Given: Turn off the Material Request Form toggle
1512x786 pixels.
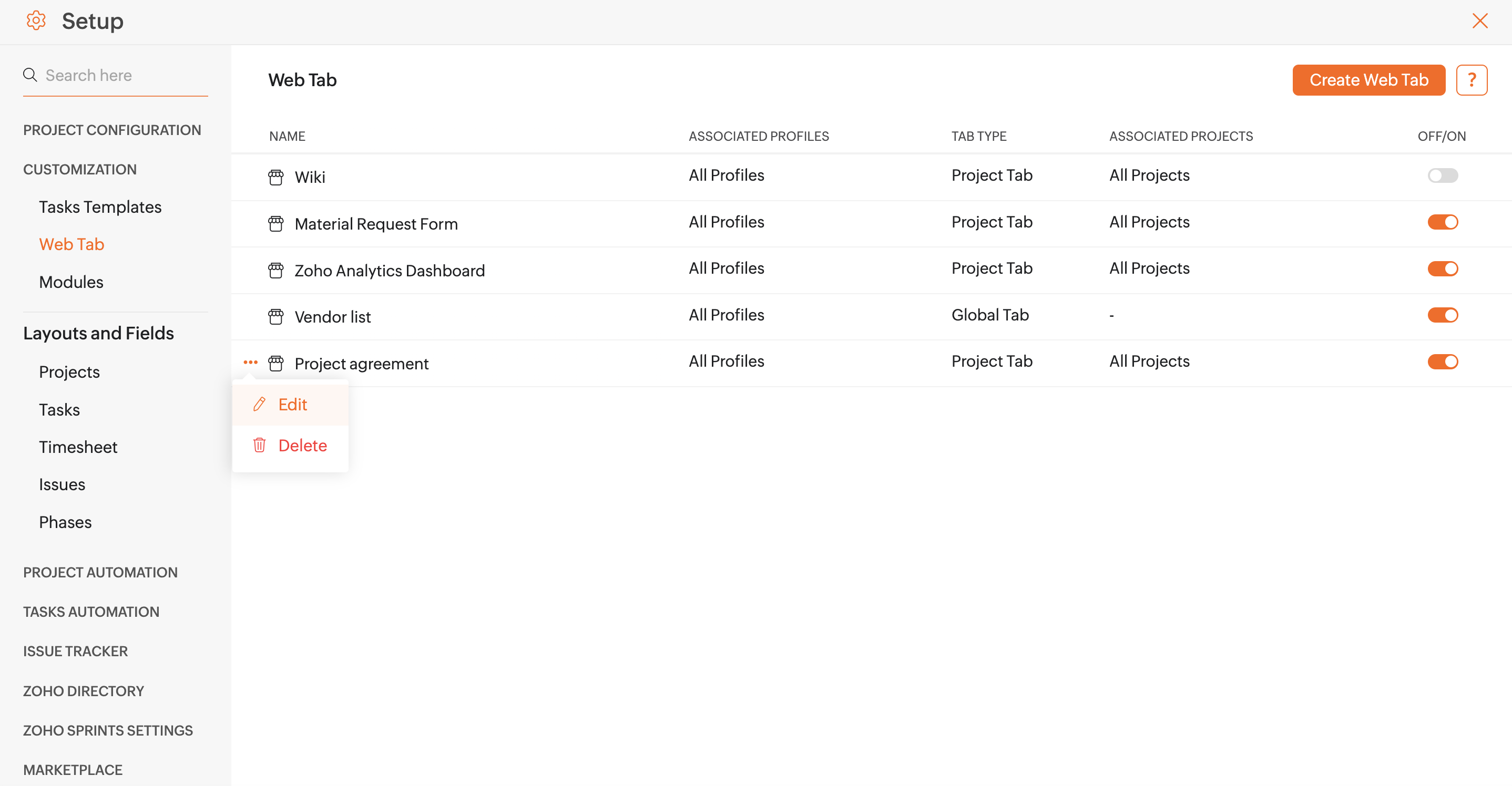Looking at the screenshot, I should pos(1443,222).
